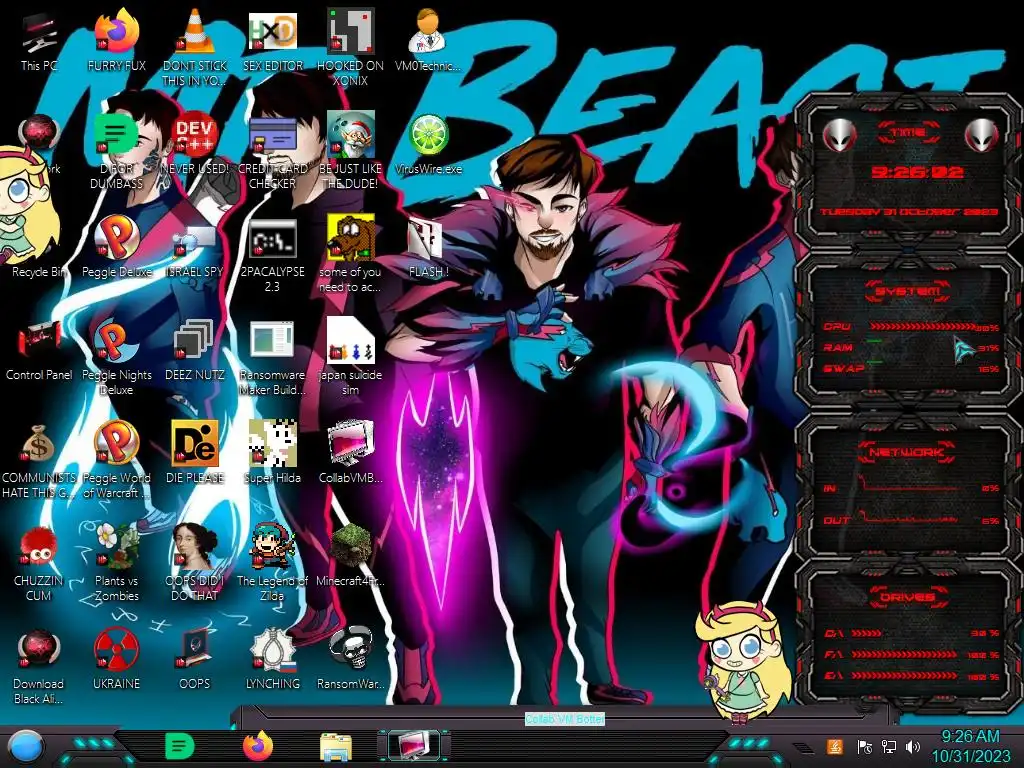1024x768 pixels.
Task: Open the taskbar clock showing 9:26 AM
Action: [x=970, y=746]
